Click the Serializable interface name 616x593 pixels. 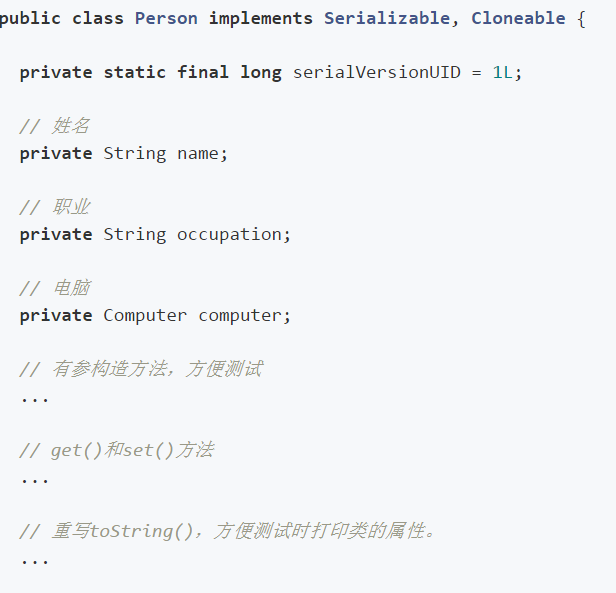(x=392, y=19)
